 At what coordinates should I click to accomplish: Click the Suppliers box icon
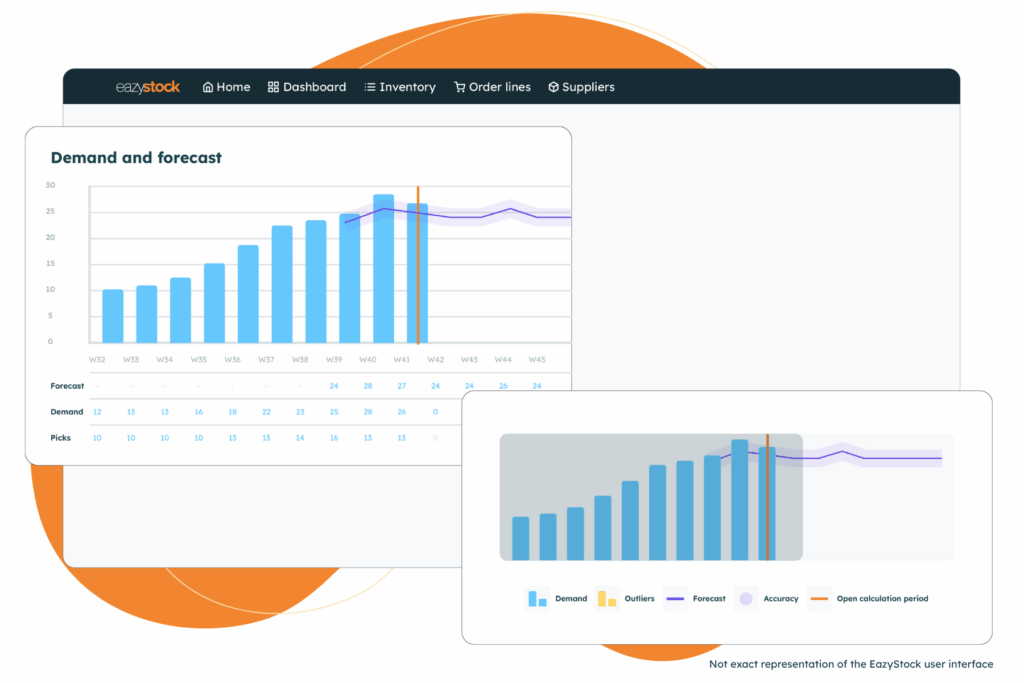point(553,87)
